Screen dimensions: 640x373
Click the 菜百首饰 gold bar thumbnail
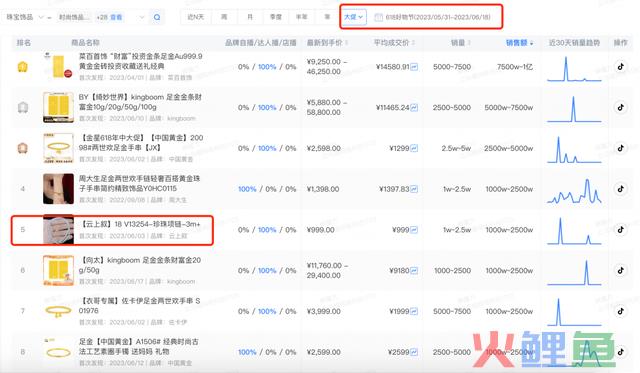[58, 66]
